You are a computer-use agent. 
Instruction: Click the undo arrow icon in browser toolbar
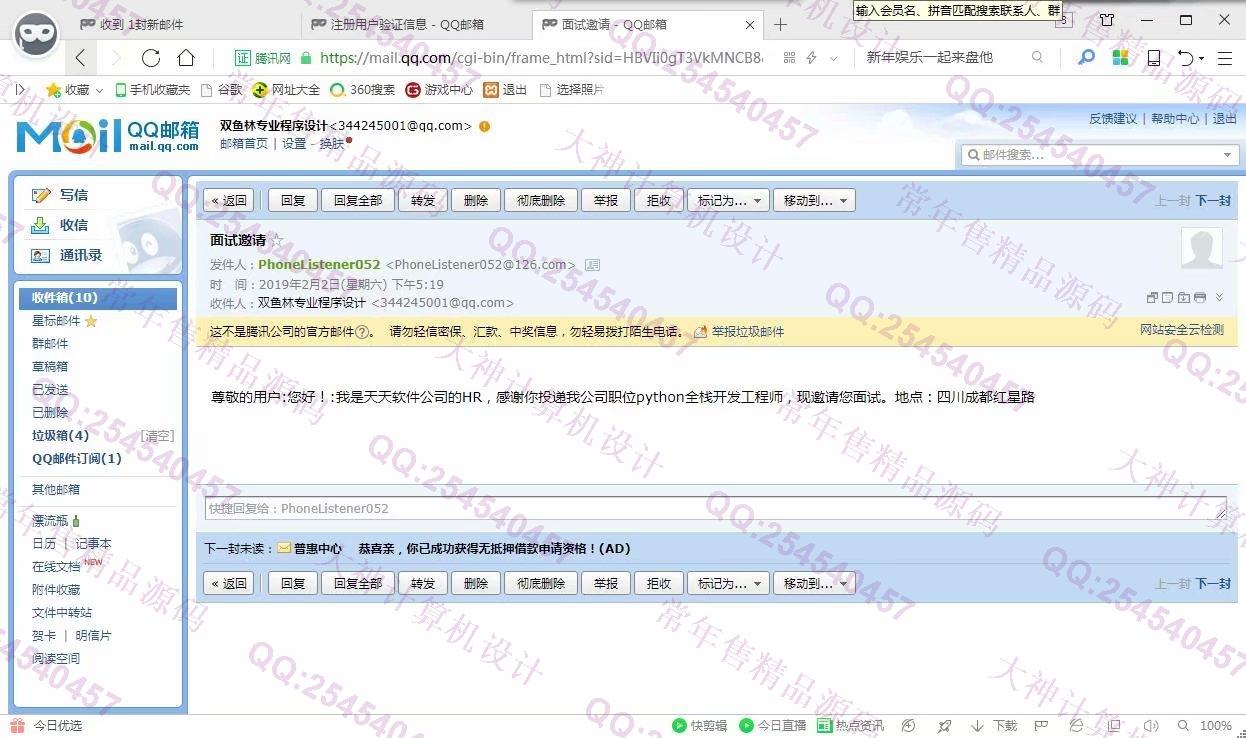[1185, 58]
